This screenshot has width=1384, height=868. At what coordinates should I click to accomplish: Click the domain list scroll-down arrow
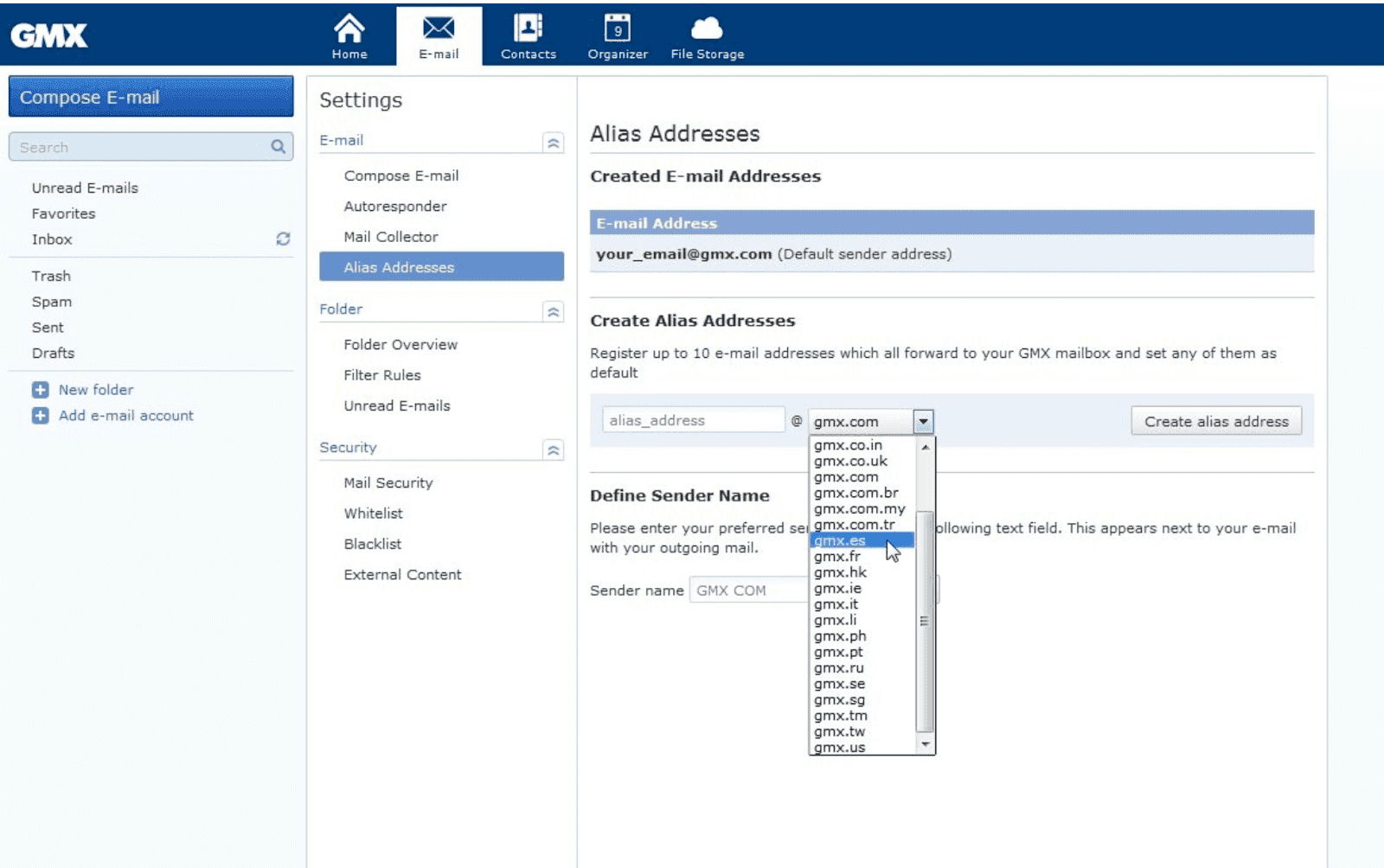[925, 744]
